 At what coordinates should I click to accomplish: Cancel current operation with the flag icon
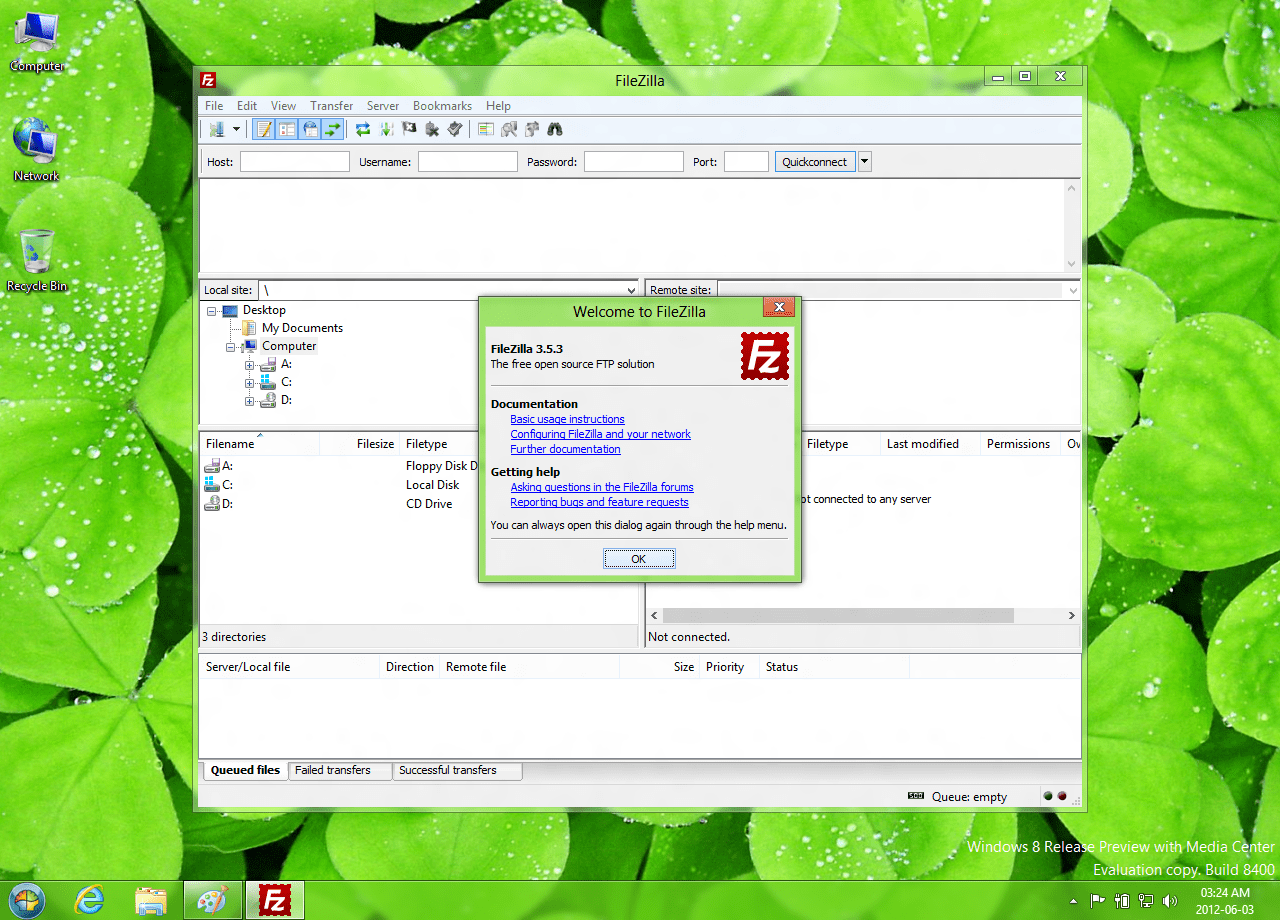pyautogui.click(x=409, y=129)
